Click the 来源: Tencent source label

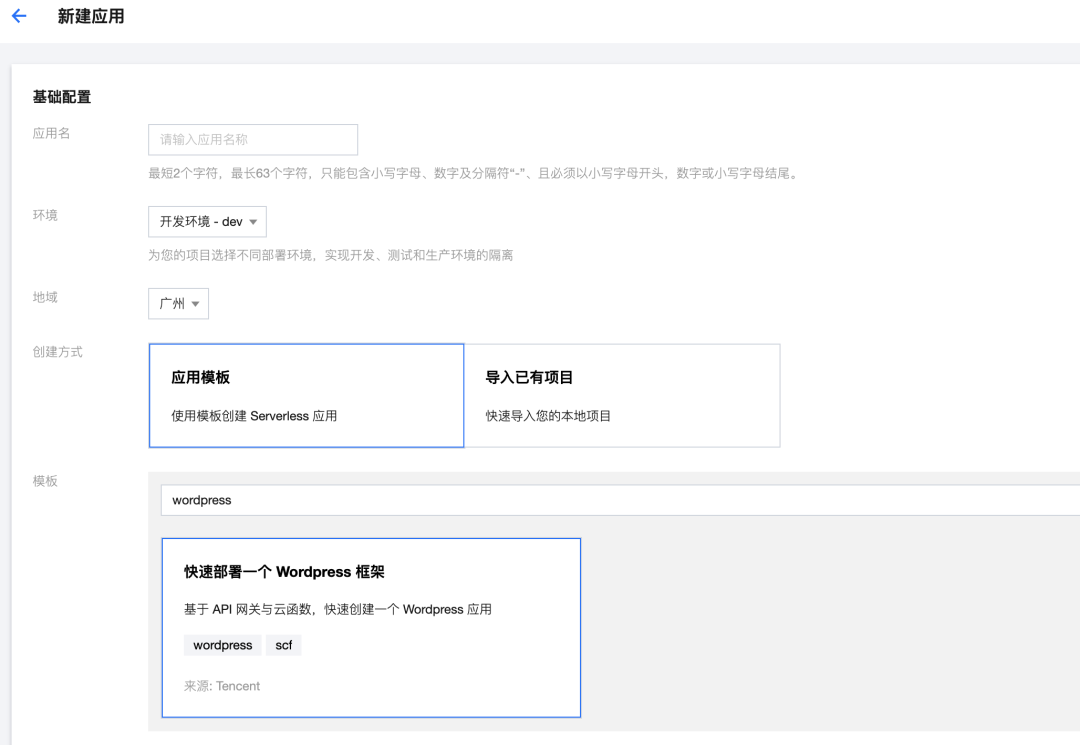[220, 686]
